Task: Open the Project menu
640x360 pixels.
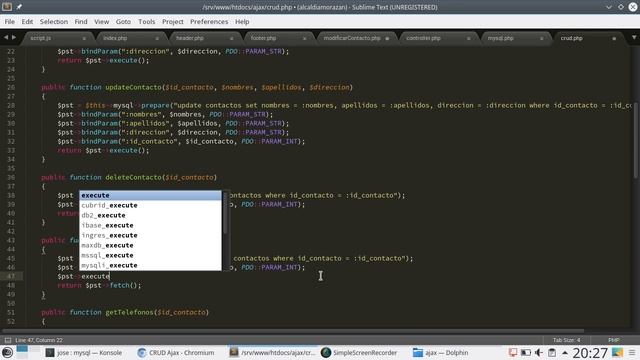Action: [x=173, y=22]
